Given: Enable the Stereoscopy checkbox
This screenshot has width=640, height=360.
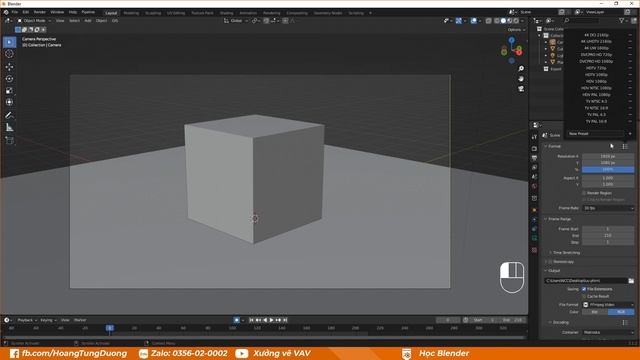Looking at the screenshot, I should pos(550,262).
